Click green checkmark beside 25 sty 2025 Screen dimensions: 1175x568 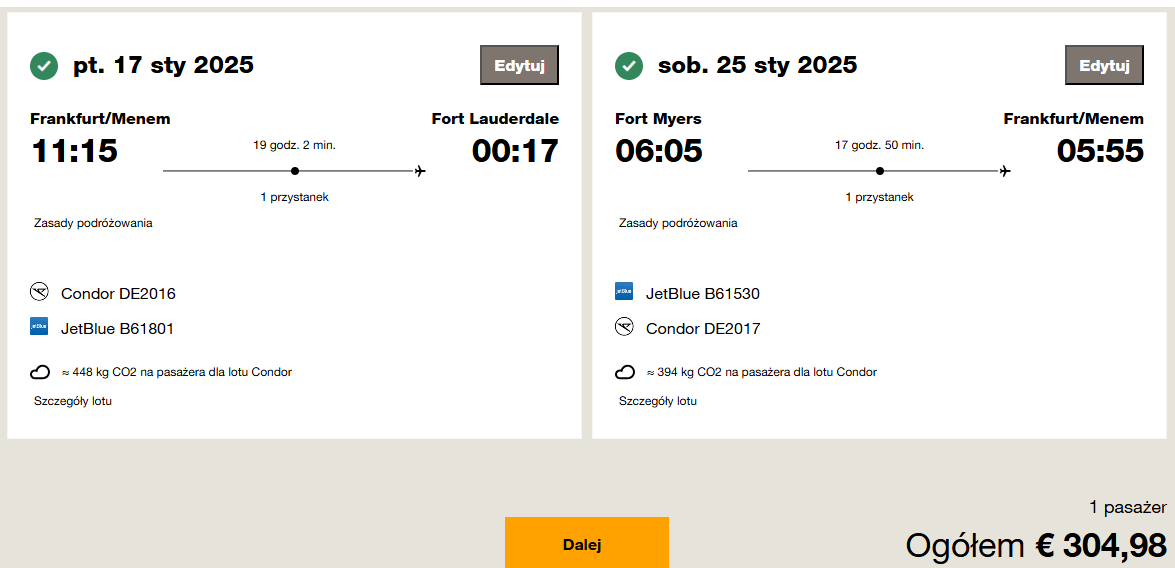[x=629, y=66]
